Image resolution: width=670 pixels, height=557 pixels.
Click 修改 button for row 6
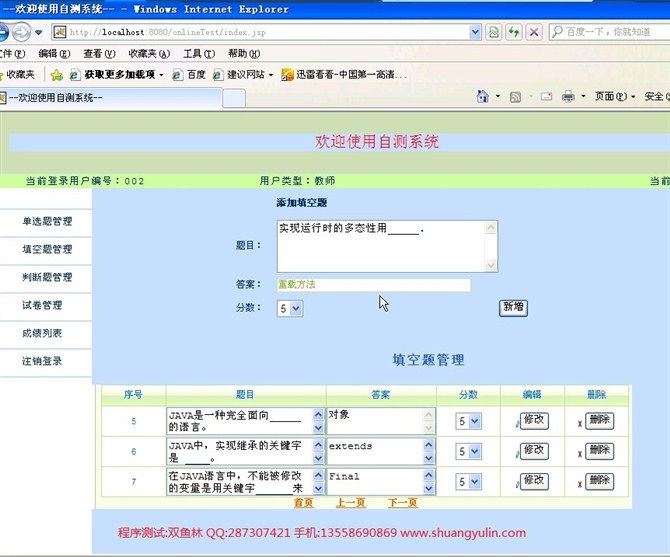point(534,451)
